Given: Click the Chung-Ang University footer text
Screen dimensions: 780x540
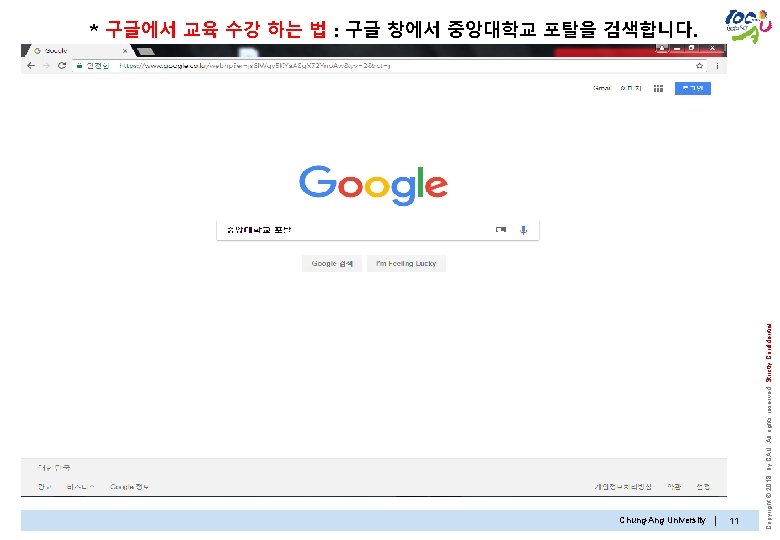Looking at the screenshot, I should click(x=662, y=520).
